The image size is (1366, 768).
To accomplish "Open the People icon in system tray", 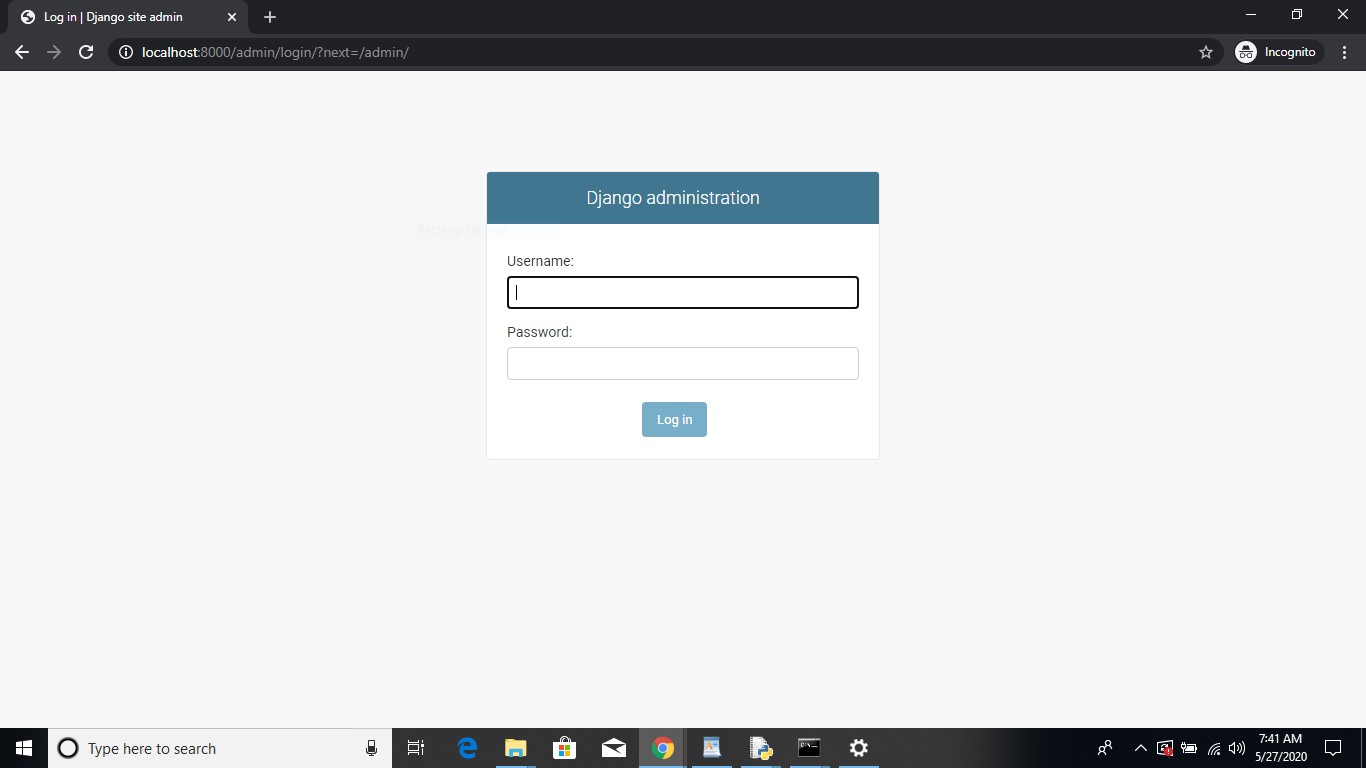I will (x=1105, y=748).
